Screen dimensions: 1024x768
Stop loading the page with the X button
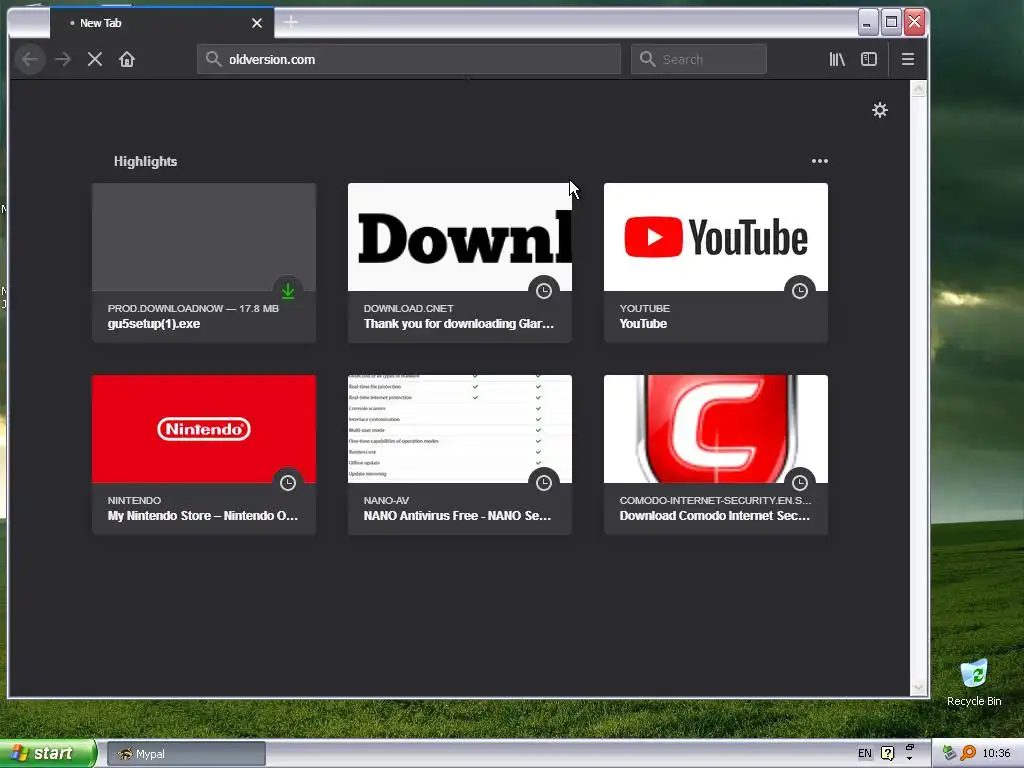coord(95,59)
